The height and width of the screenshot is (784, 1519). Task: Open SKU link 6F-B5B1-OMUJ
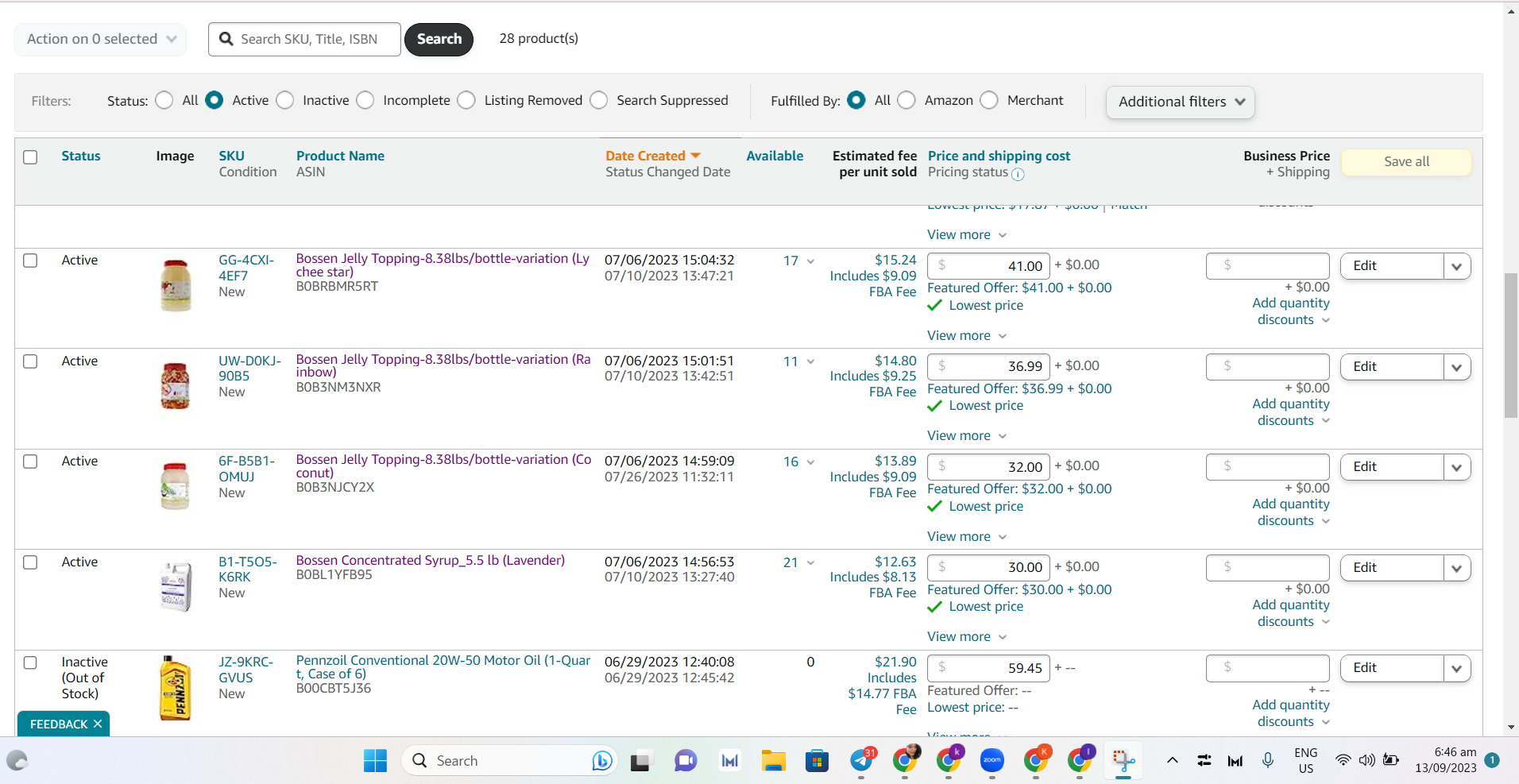246,469
